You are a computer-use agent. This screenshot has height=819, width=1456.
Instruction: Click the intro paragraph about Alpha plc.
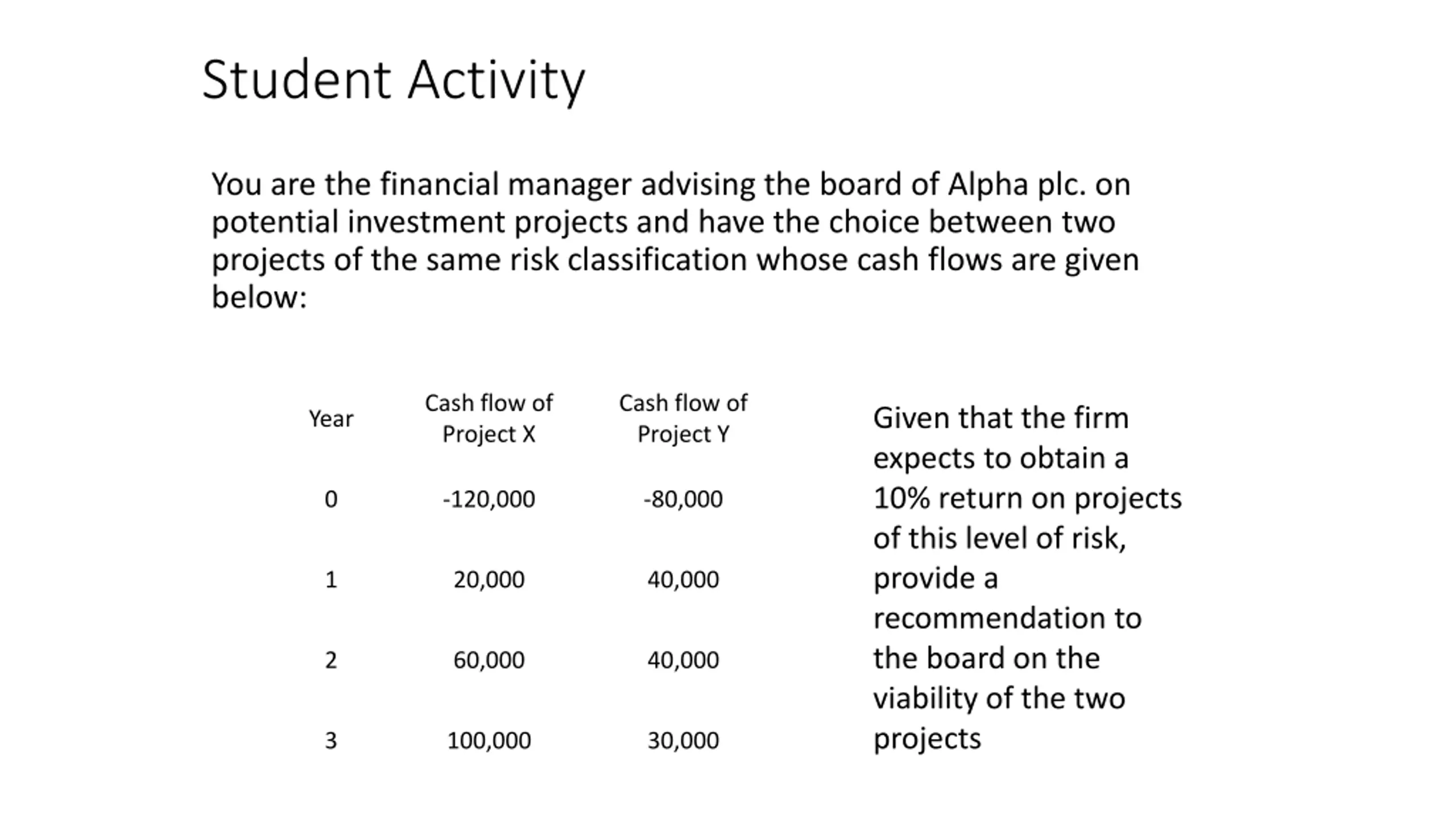coord(675,240)
